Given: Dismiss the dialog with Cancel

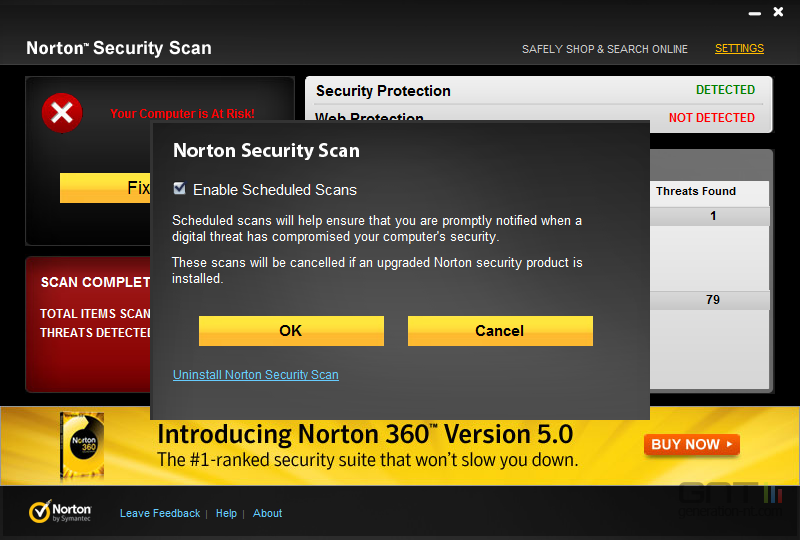Looking at the screenshot, I should [500, 331].
